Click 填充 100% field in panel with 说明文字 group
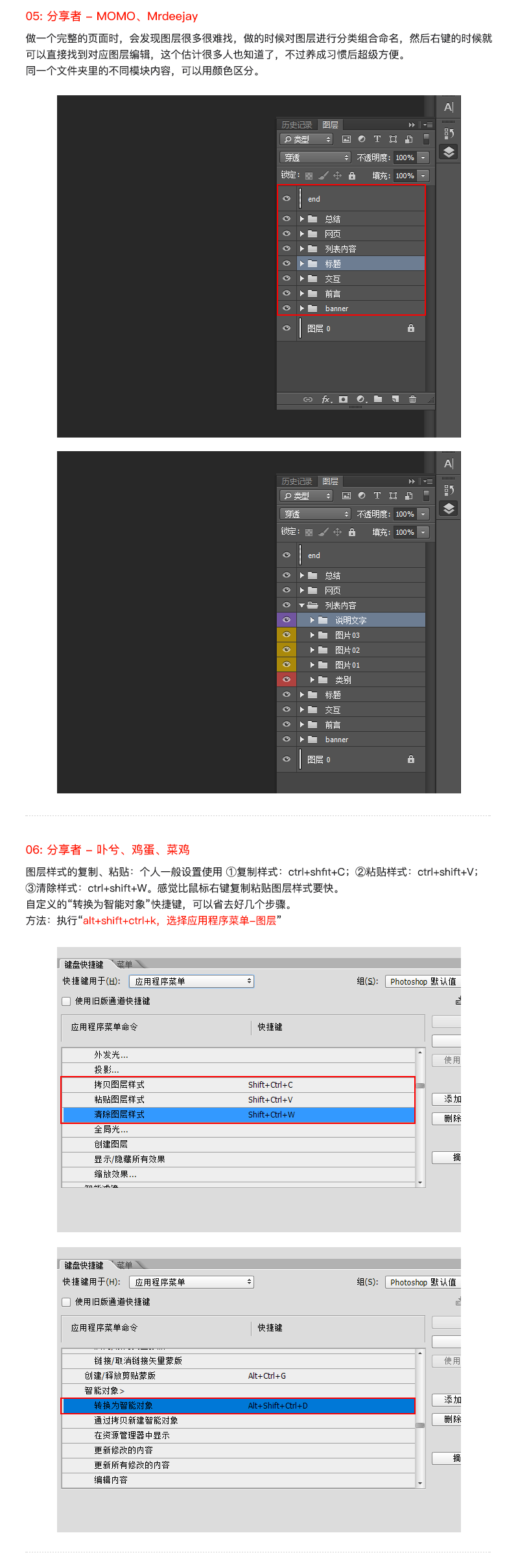This screenshot has height=1568, width=518. pyautogui.click(x=405, y=532)
